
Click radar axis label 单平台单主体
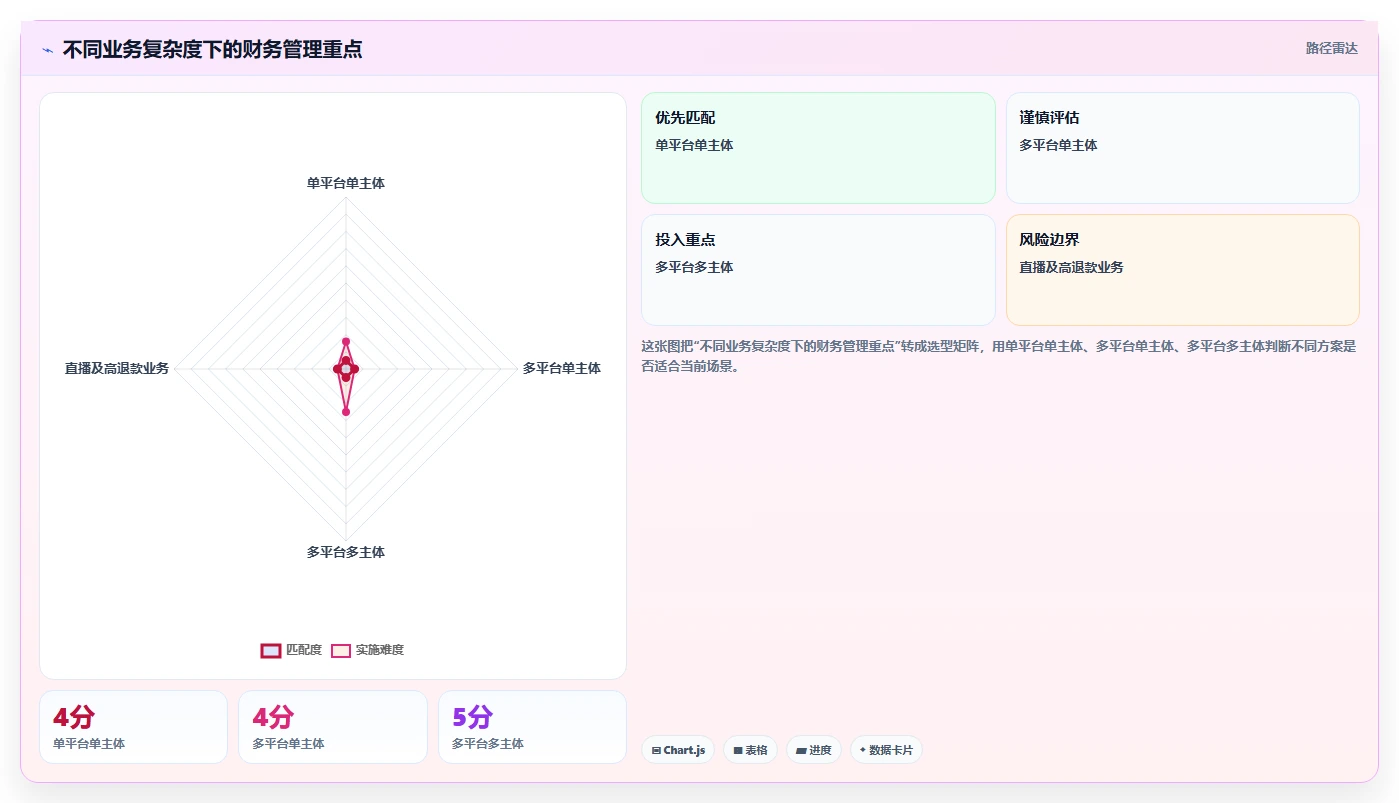[346, 184]
